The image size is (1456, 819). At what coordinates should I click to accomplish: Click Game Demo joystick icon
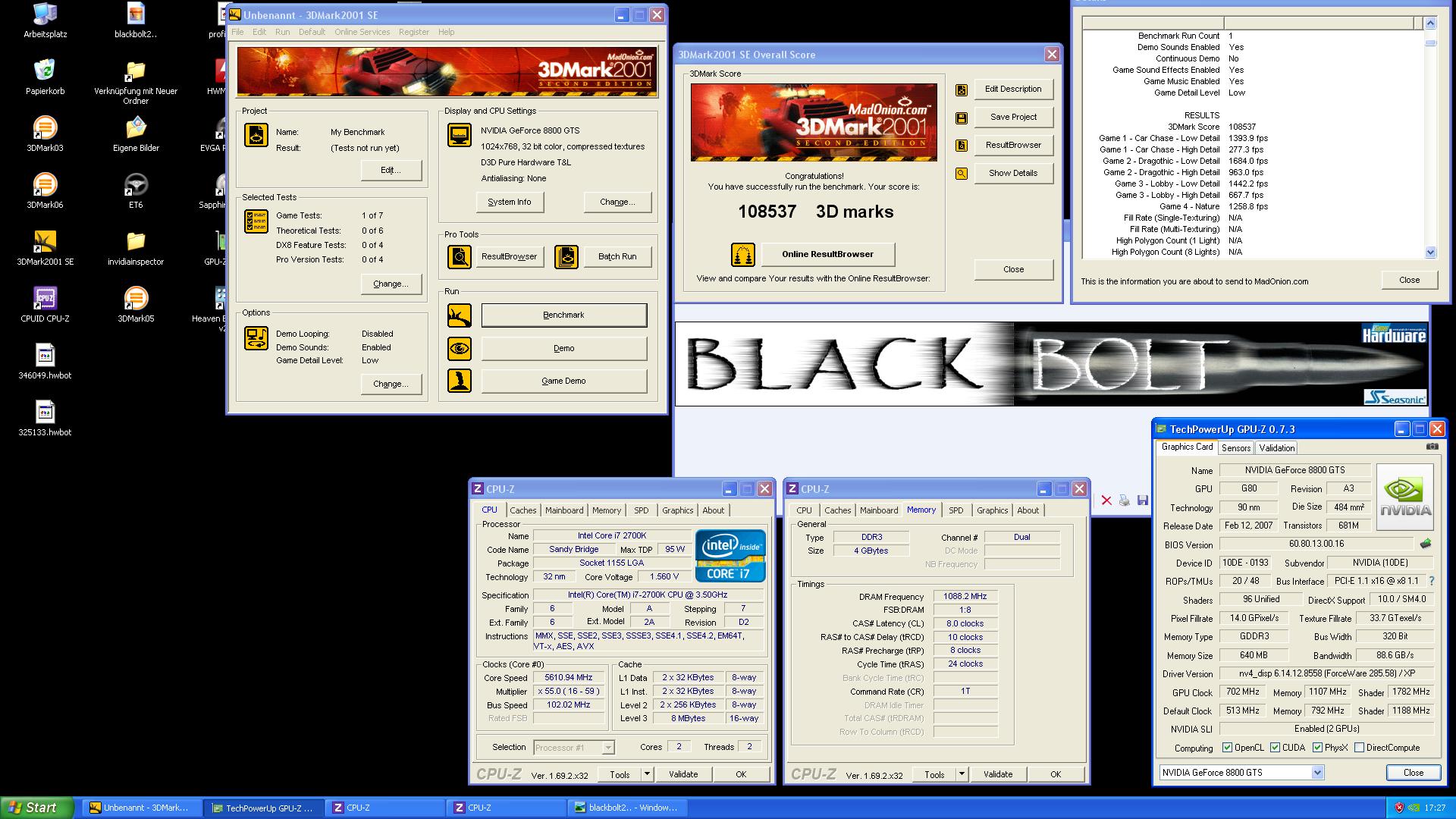click(459, 381)
